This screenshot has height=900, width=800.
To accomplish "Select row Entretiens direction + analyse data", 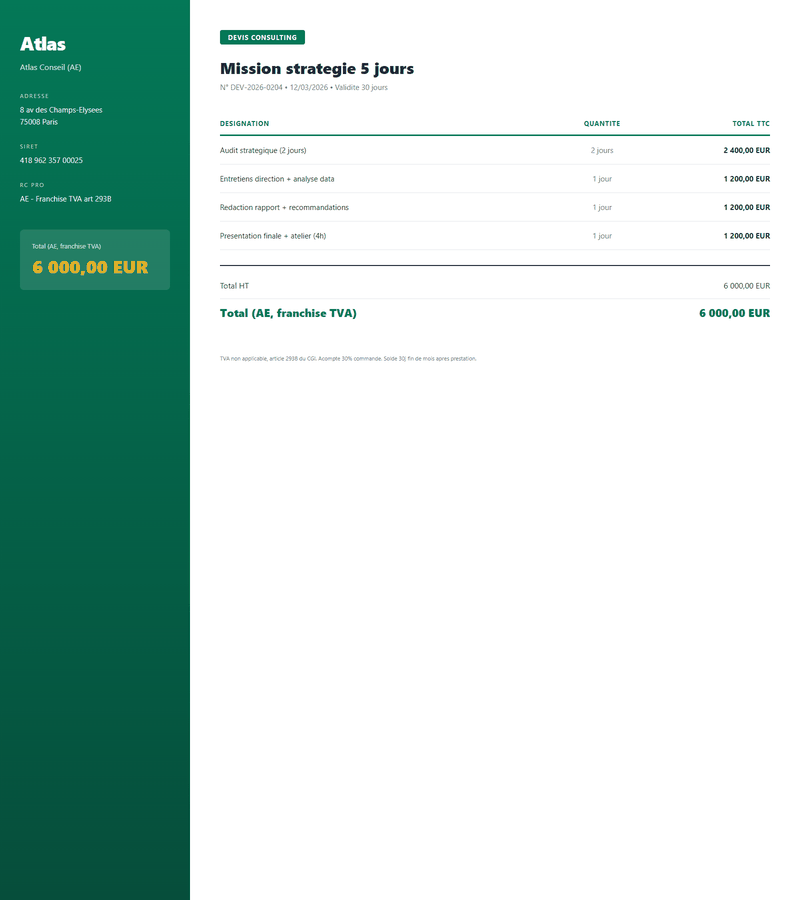I will (x=495, y=179).
